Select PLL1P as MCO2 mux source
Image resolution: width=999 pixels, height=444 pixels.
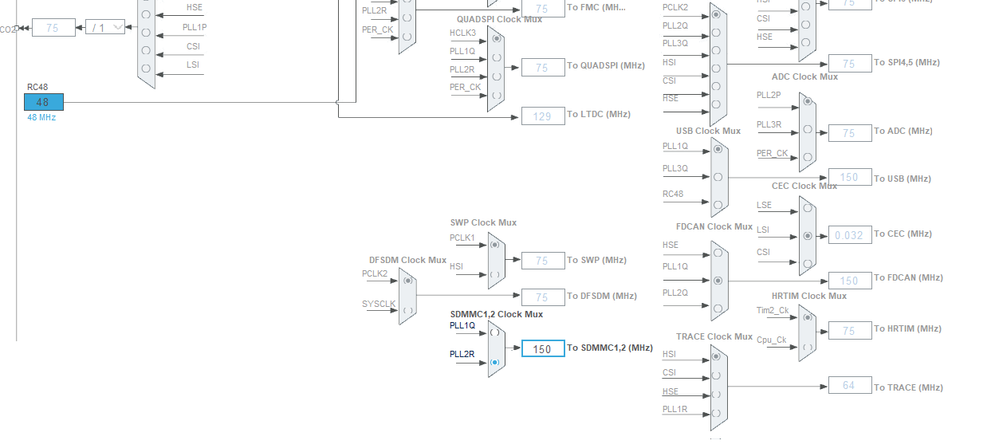(x=147, y=32)
